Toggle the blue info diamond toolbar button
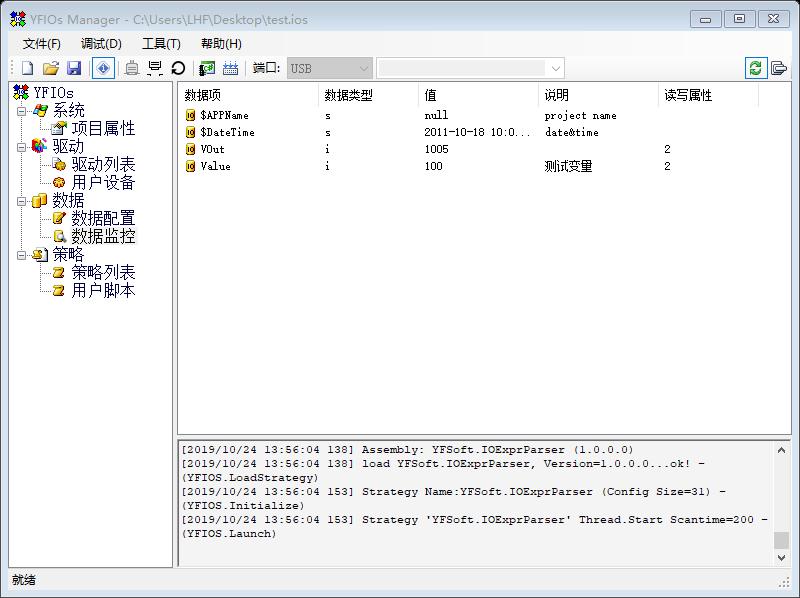Image resolution: width=800 pixels, height=598 pixels. point(103,68)
